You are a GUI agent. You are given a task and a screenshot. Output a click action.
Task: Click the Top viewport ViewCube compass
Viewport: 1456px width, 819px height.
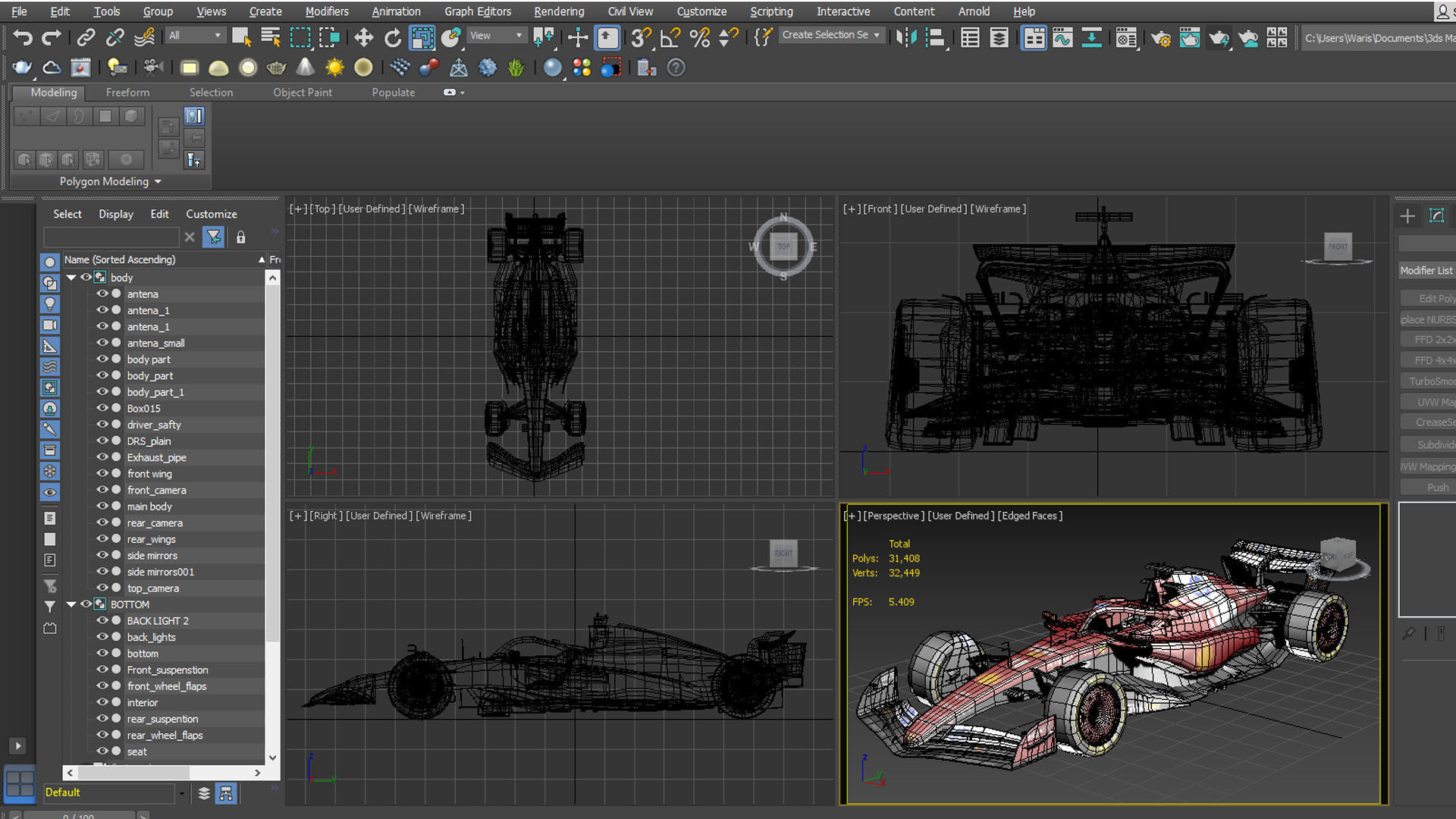tap(783, 246)
